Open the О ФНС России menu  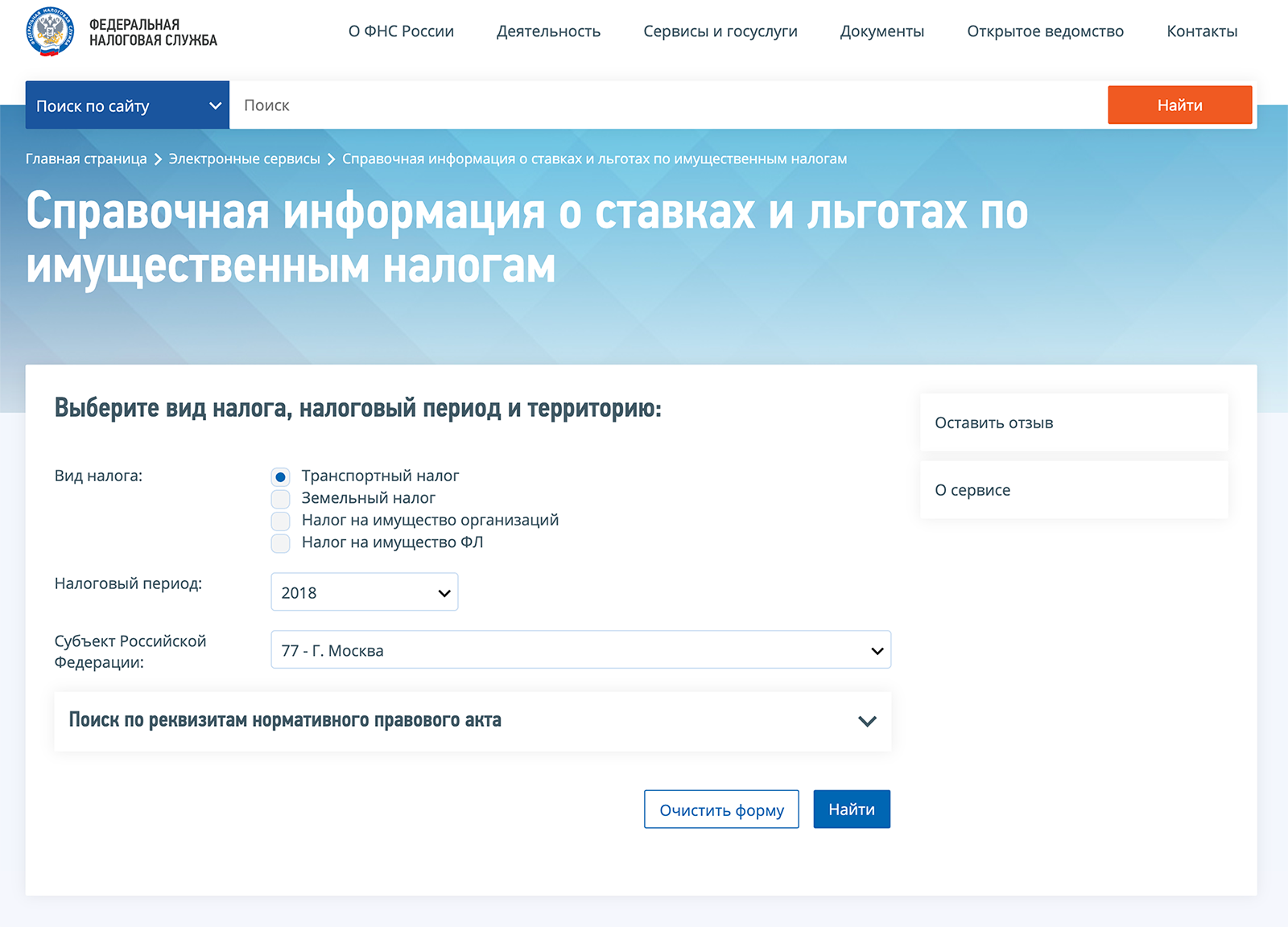(x=401, y=31)
